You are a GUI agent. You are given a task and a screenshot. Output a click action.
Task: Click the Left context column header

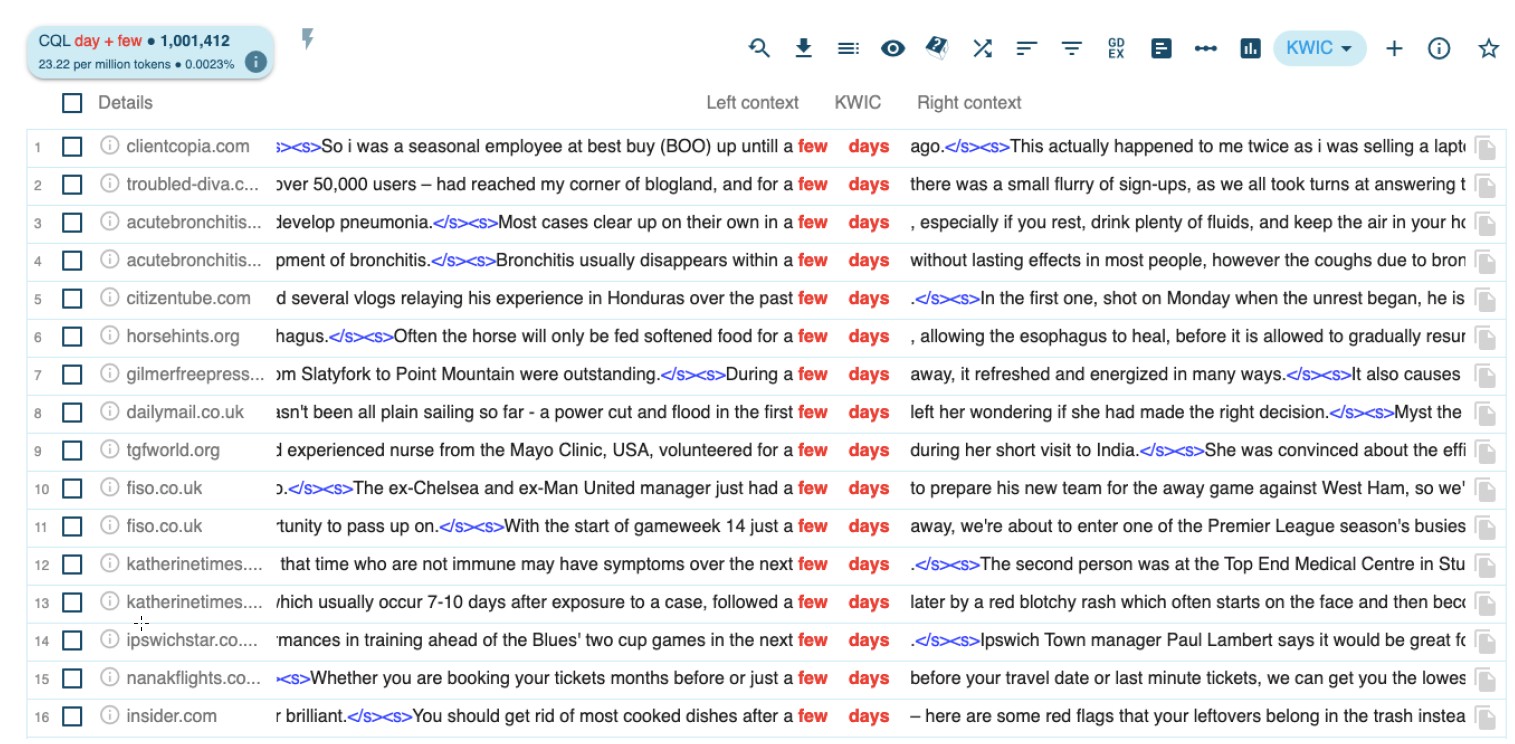(x=752, y=103)
